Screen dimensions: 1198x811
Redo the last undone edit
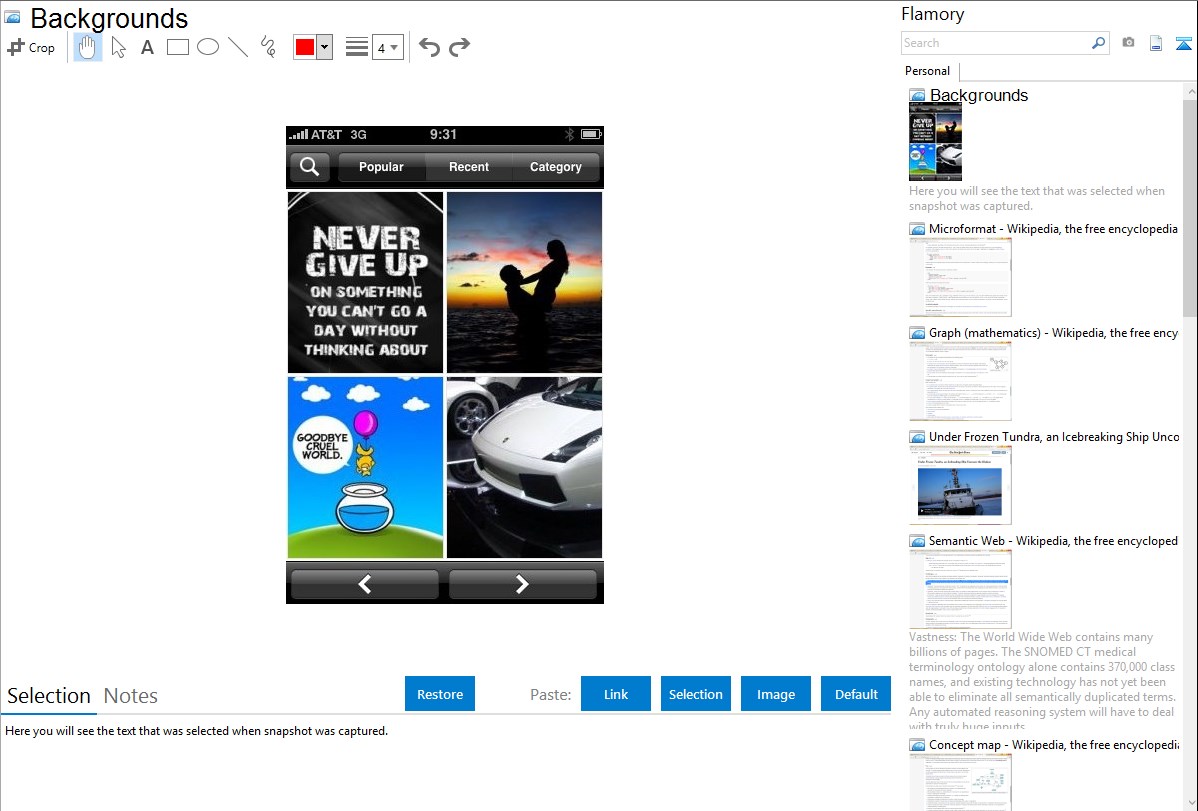tap(459, 47)
